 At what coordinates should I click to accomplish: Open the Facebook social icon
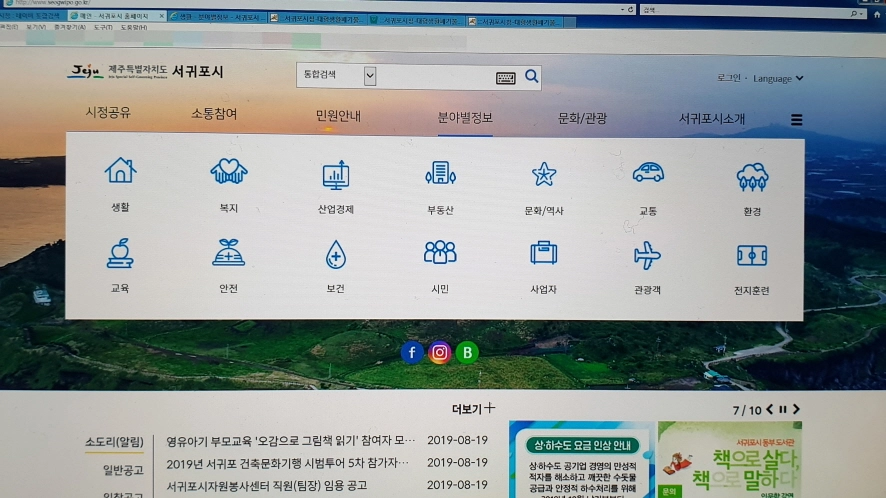(x=412, y=353)
